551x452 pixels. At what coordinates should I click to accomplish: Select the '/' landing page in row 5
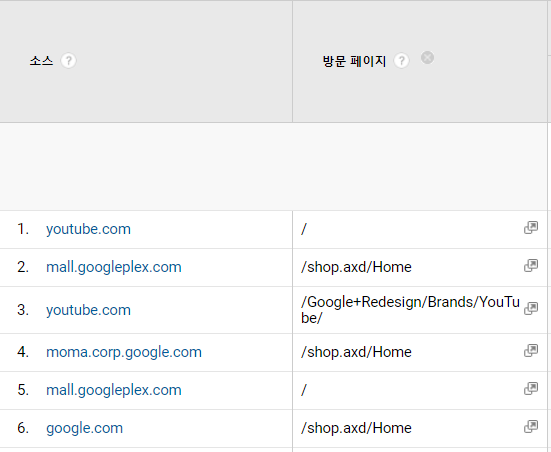tap(304, 390)
